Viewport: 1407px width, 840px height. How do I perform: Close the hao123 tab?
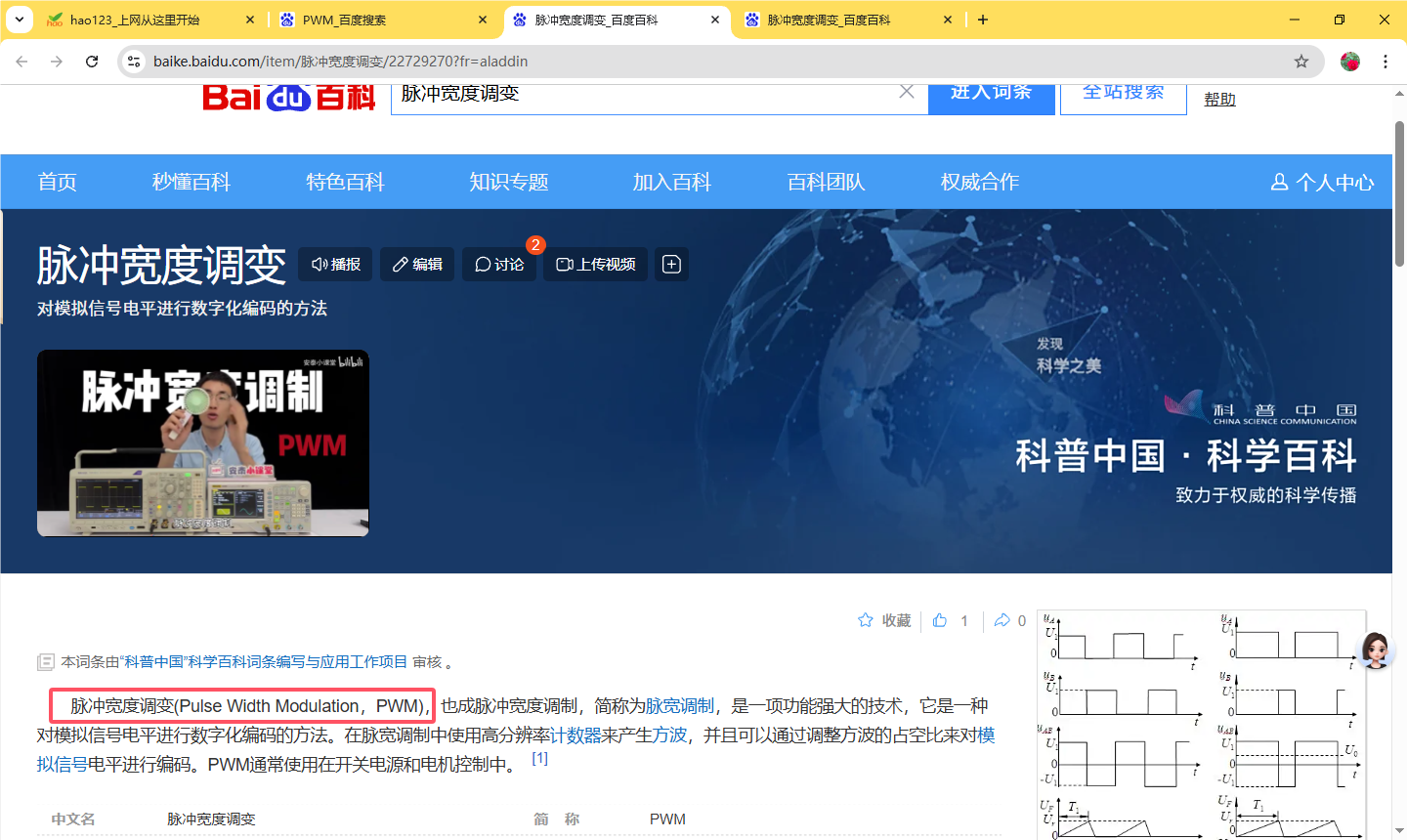pyautogui.click(x=250, y=20)
